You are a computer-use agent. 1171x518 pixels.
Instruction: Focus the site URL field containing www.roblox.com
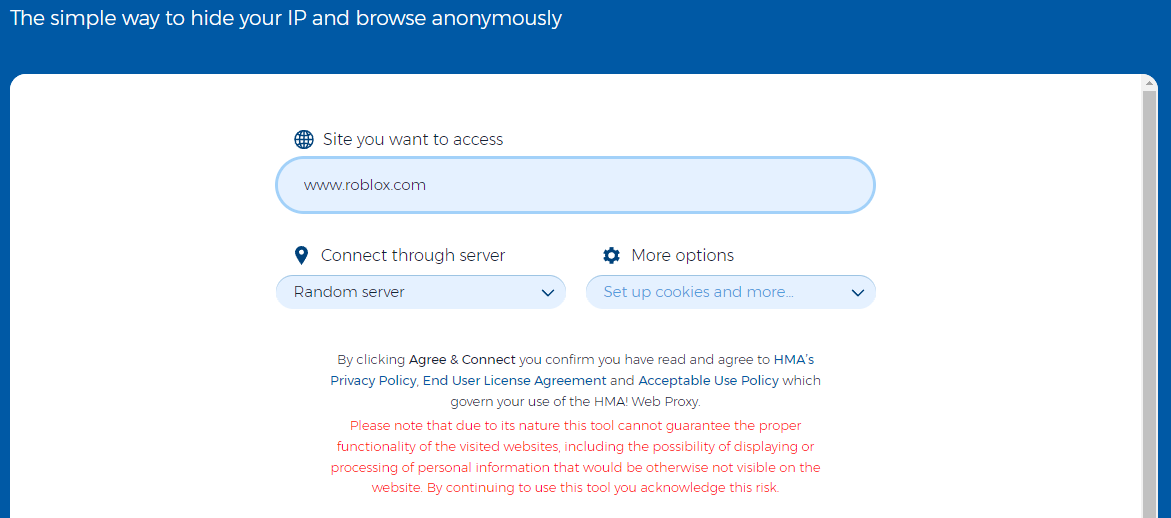[575, 185]
